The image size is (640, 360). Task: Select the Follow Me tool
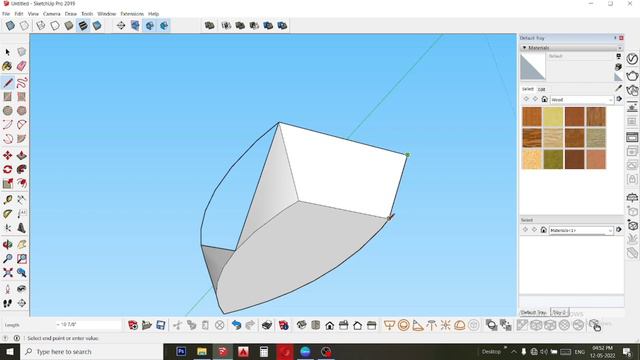pos(22,169)
